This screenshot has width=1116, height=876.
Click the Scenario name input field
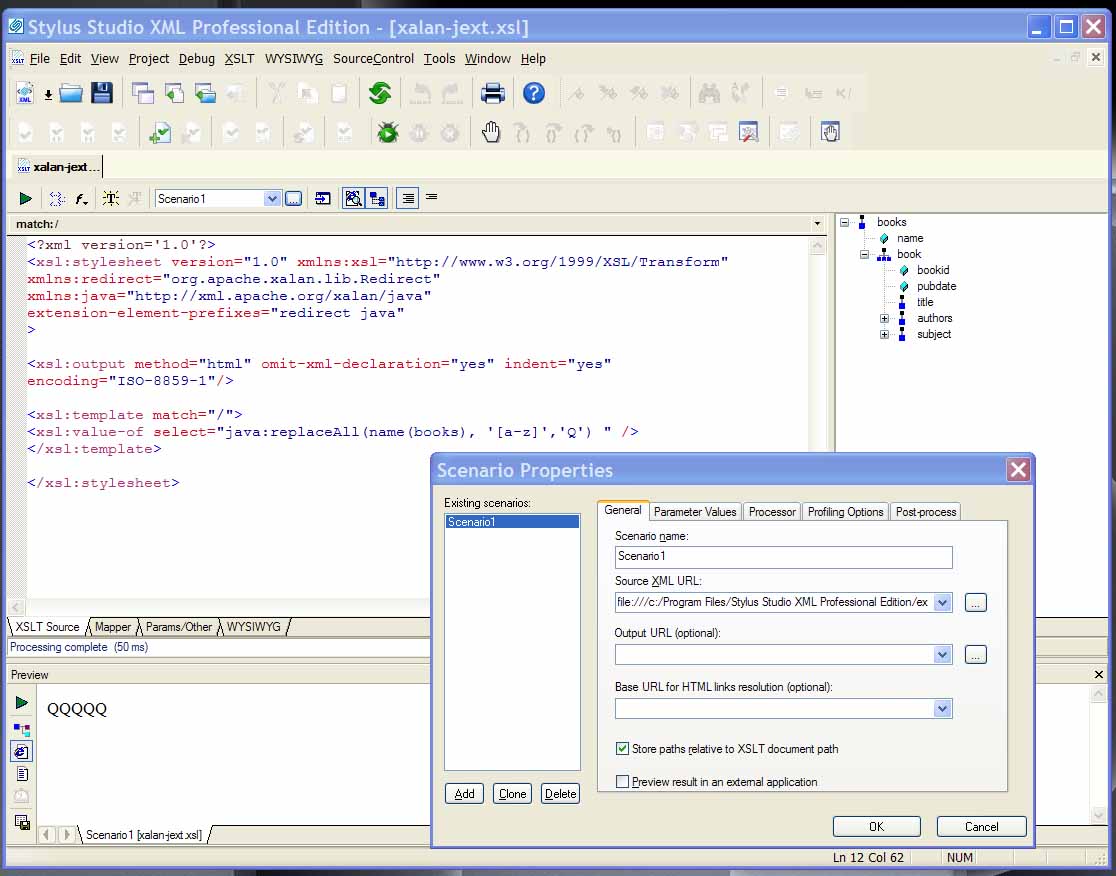click(x=783, y=557)
